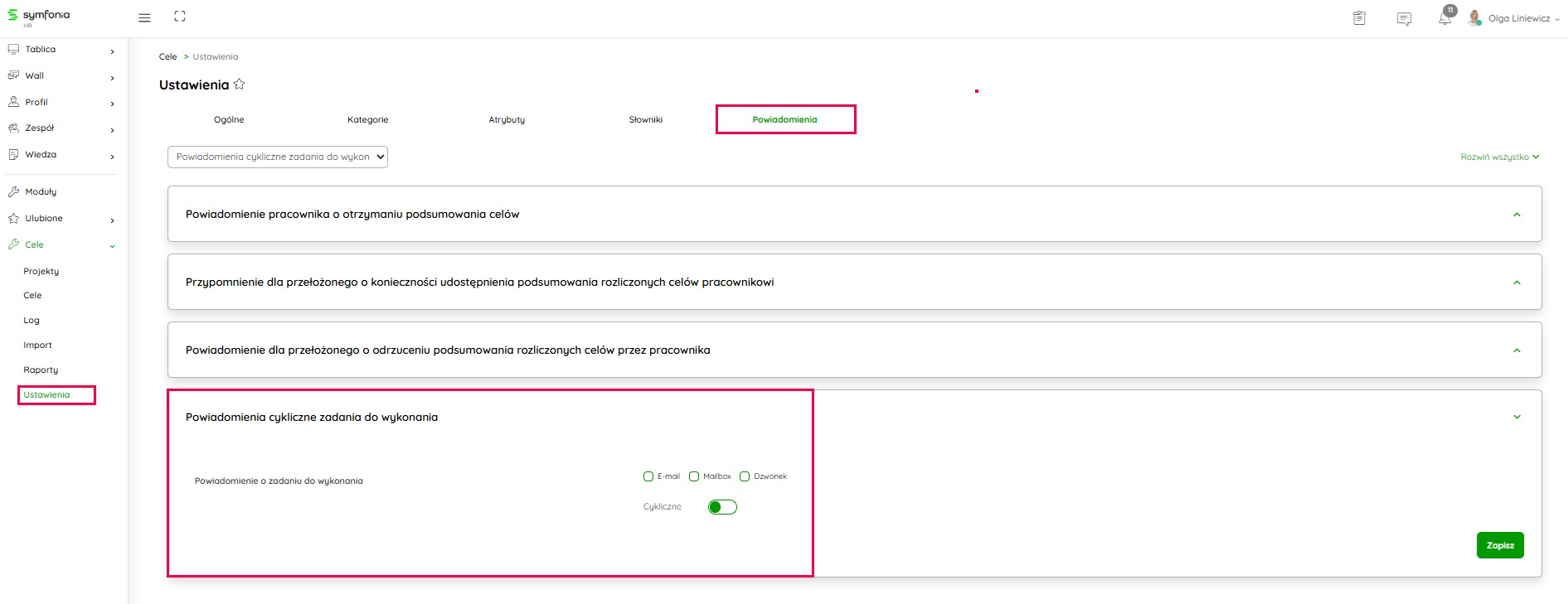1568x604 pixels.
Task: Open the chat messages icon
Action: [1404, 19]
